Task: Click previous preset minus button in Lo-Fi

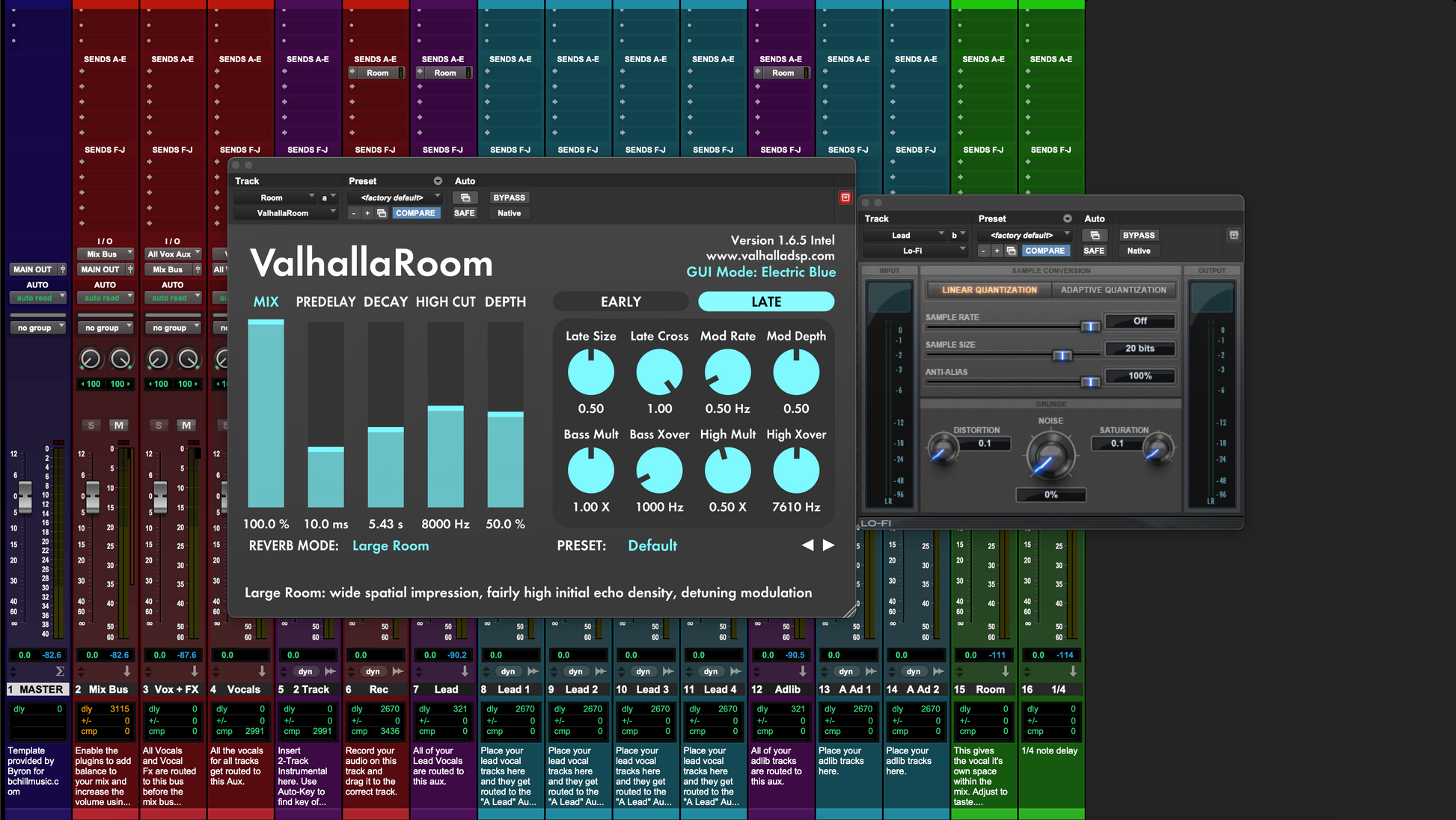Action: tap(984, 251)
